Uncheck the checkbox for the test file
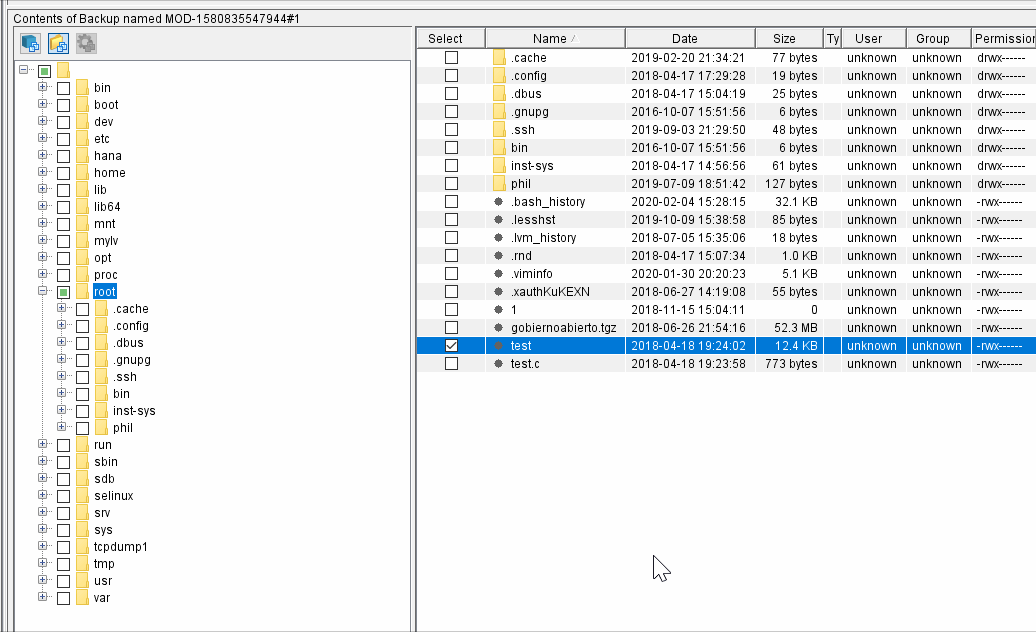This screenshot has height=632, width=1036. point(451,345)
